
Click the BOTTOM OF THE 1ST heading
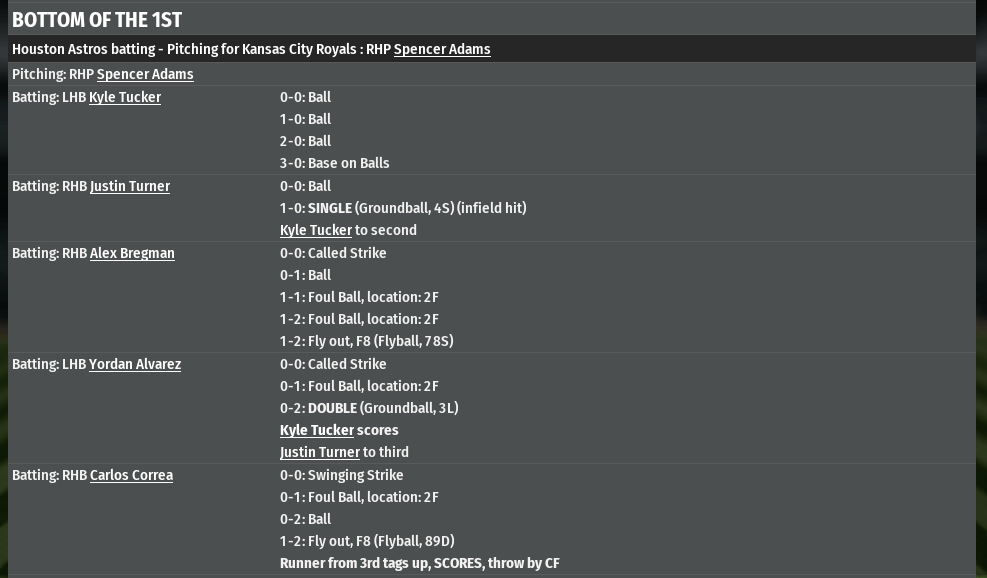(97, 20)
